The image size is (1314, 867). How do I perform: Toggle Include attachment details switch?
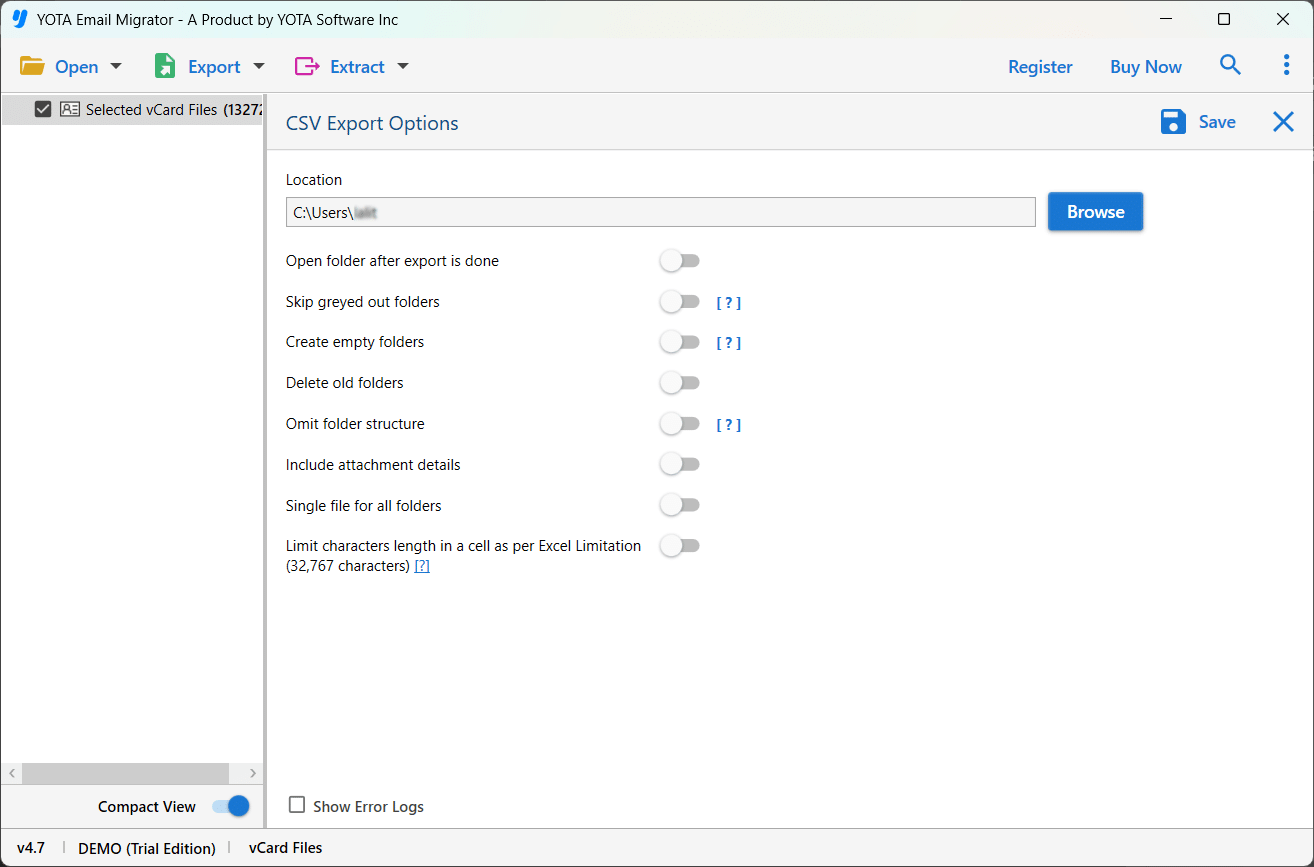click(x=679, y=465)
